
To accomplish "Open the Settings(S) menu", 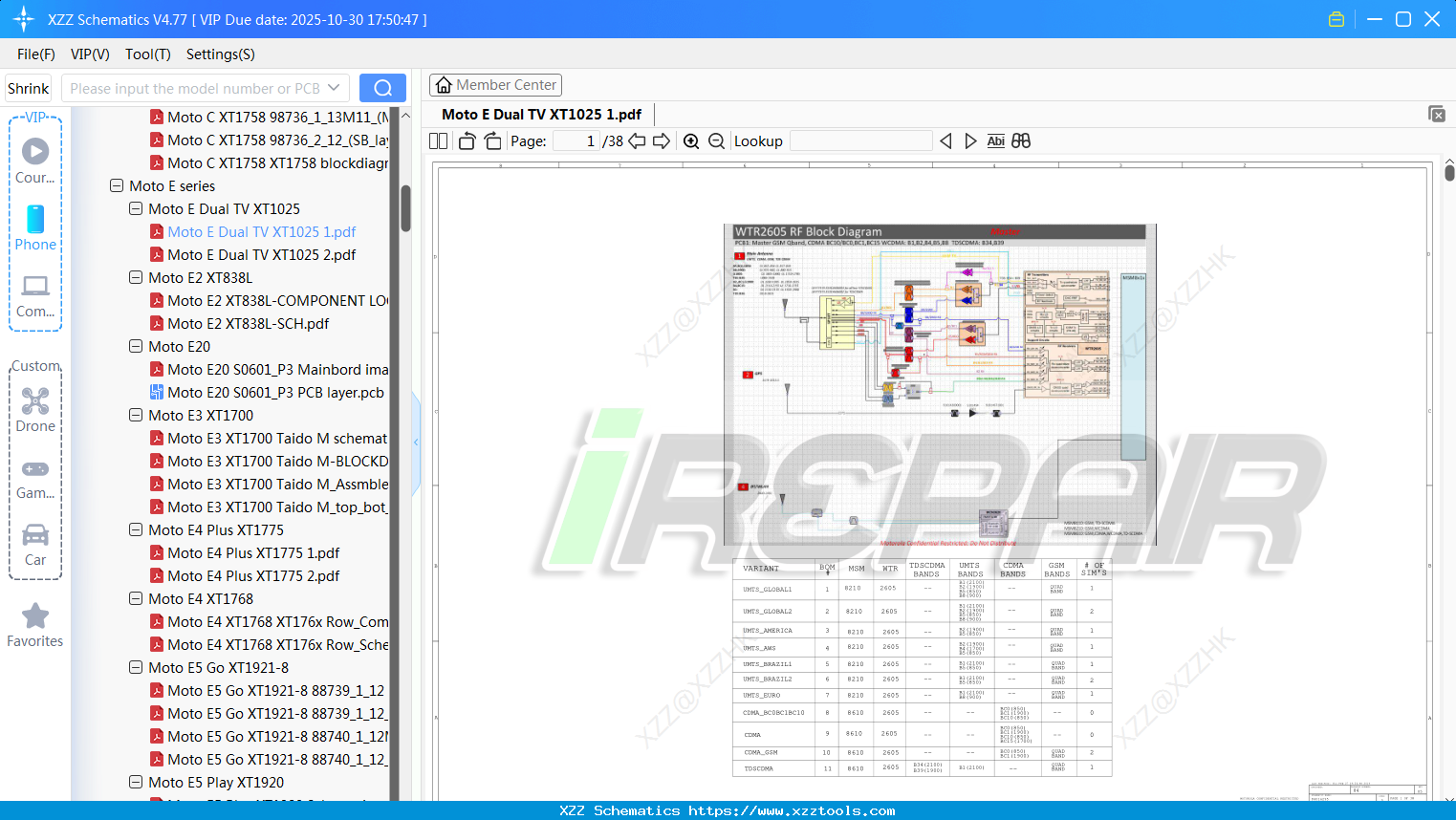I will click(221, 54).
